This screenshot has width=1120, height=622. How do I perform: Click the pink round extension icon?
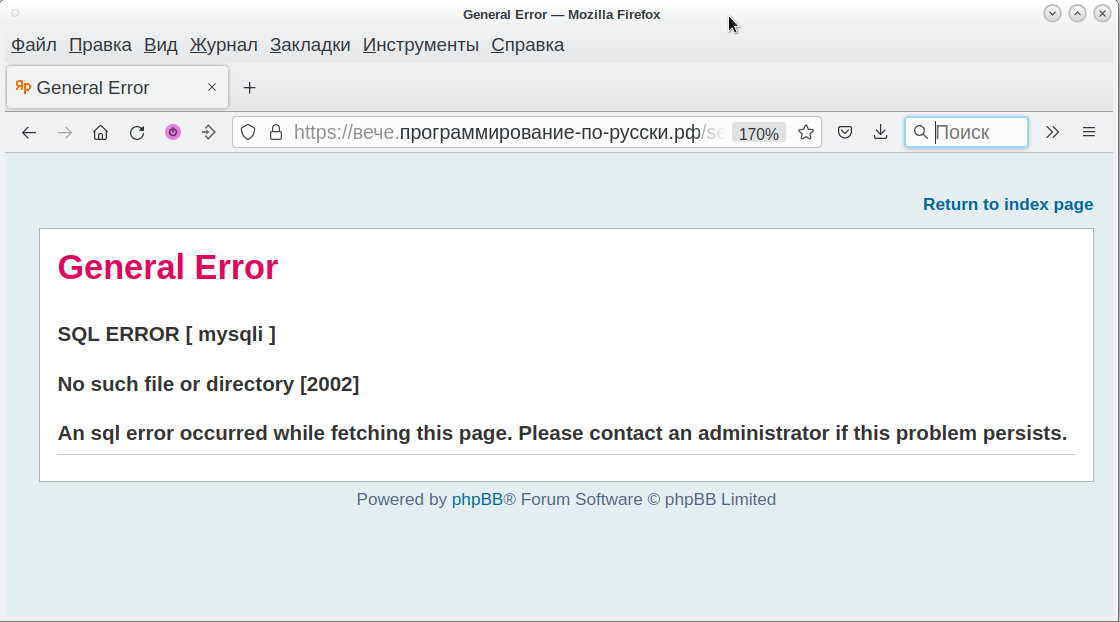(173, 132)
